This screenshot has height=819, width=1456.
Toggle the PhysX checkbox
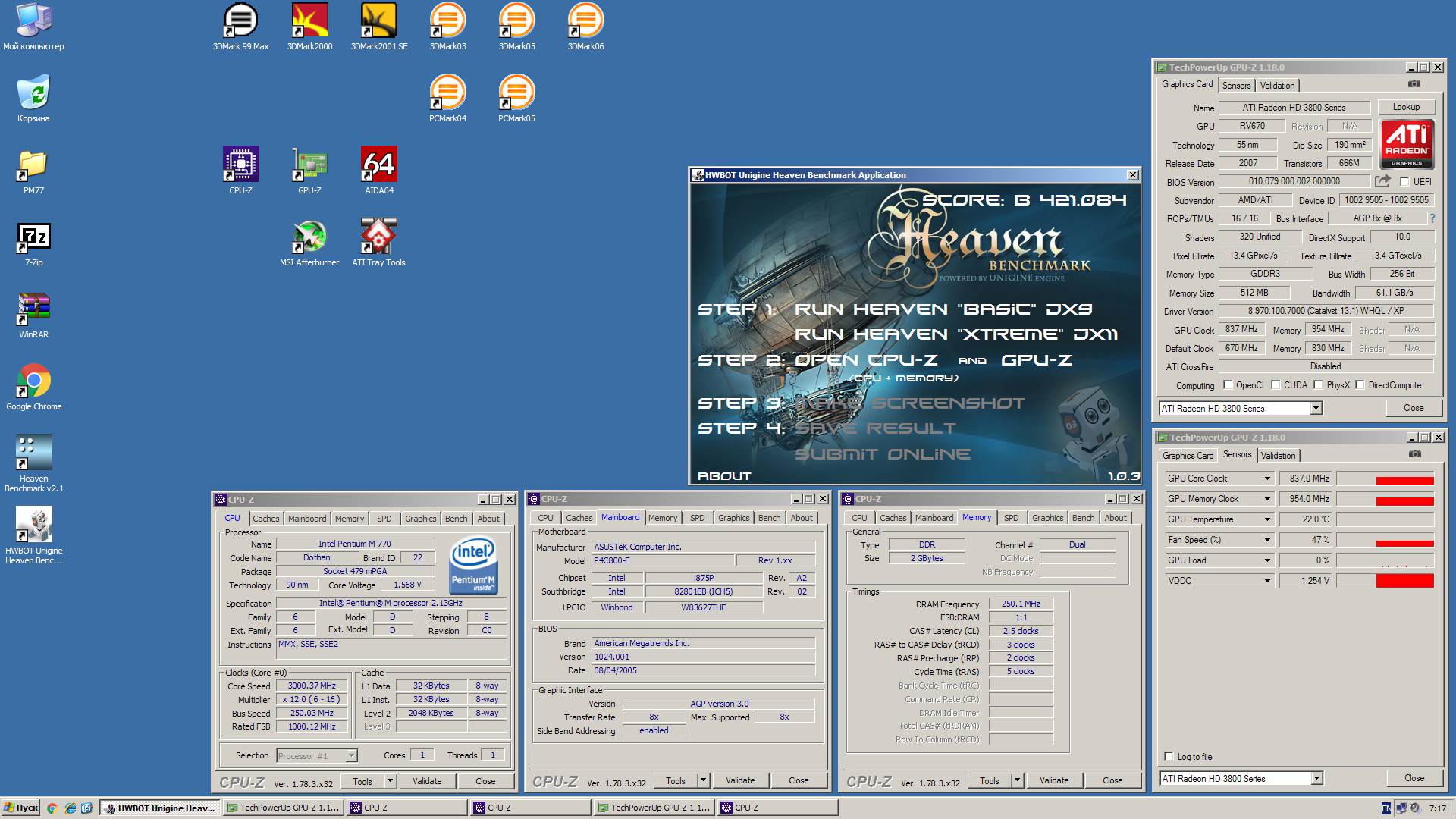[x=1318, y=385]
